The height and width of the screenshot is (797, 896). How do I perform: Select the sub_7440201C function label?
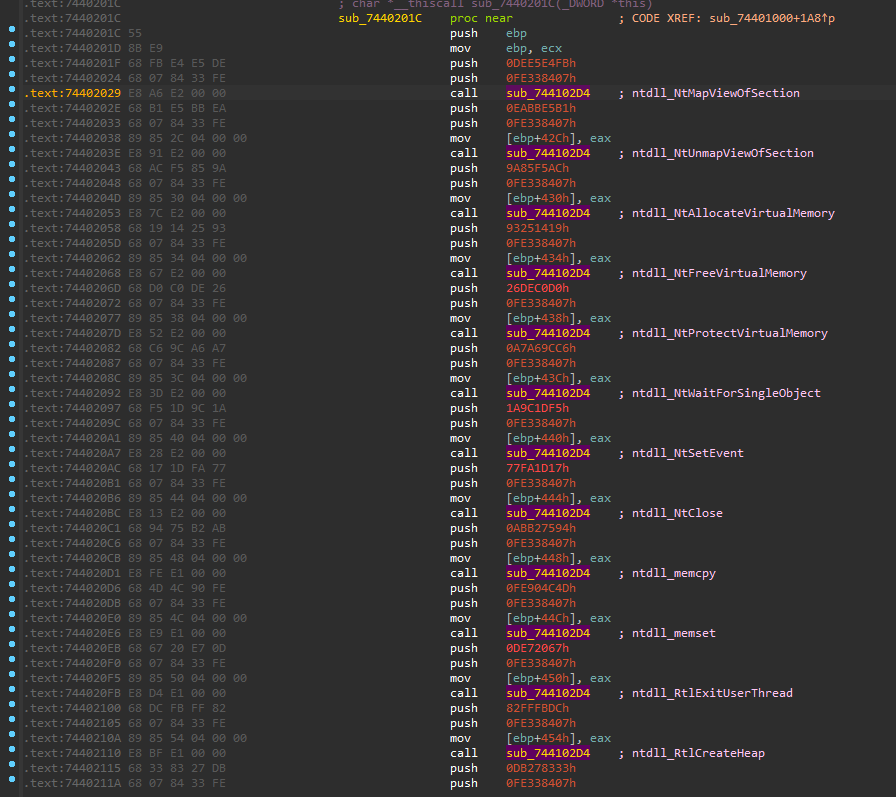[380, 18]
